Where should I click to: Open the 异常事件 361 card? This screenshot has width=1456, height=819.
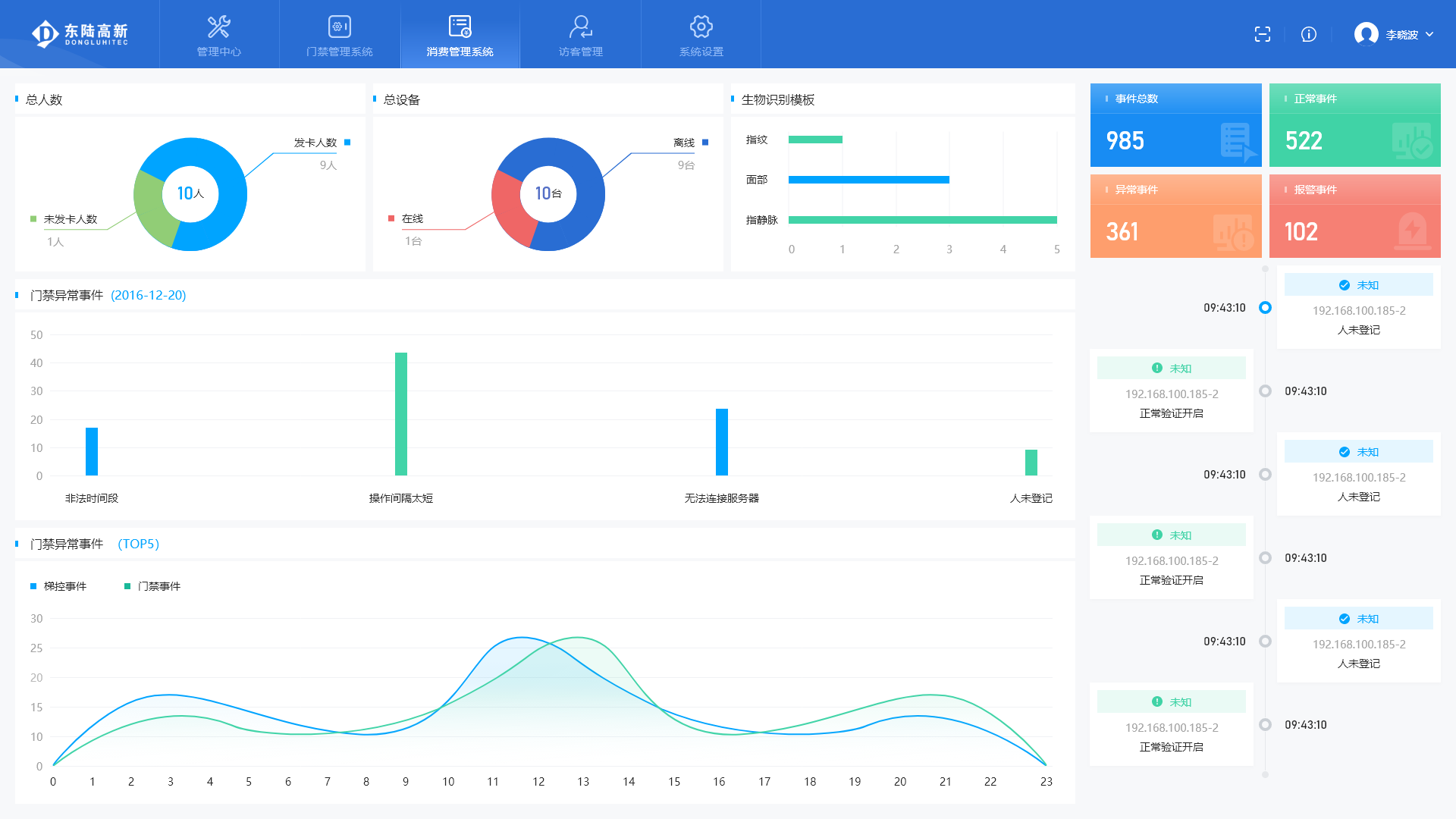click(1175, 216)
